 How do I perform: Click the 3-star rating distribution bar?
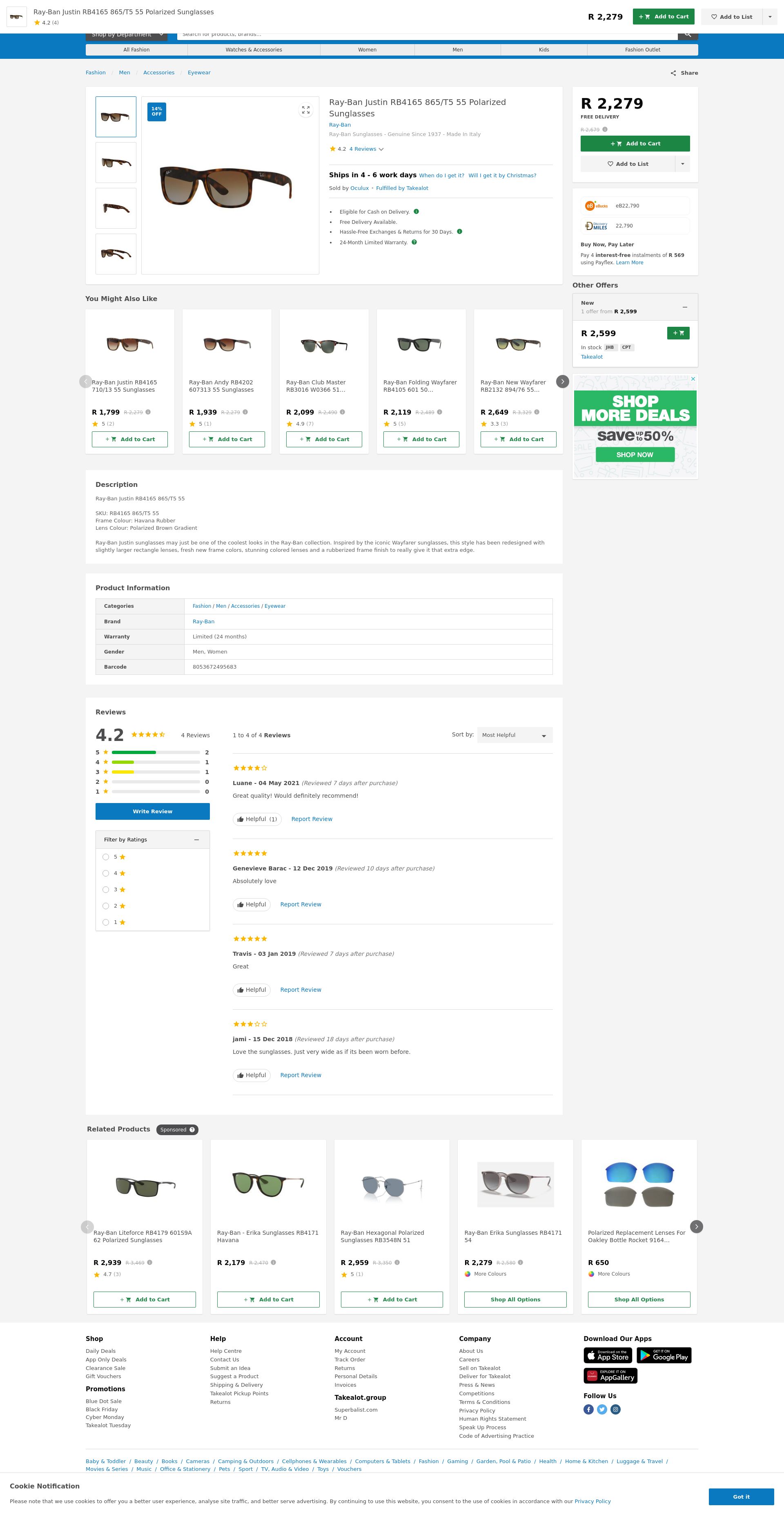(156, 772)
